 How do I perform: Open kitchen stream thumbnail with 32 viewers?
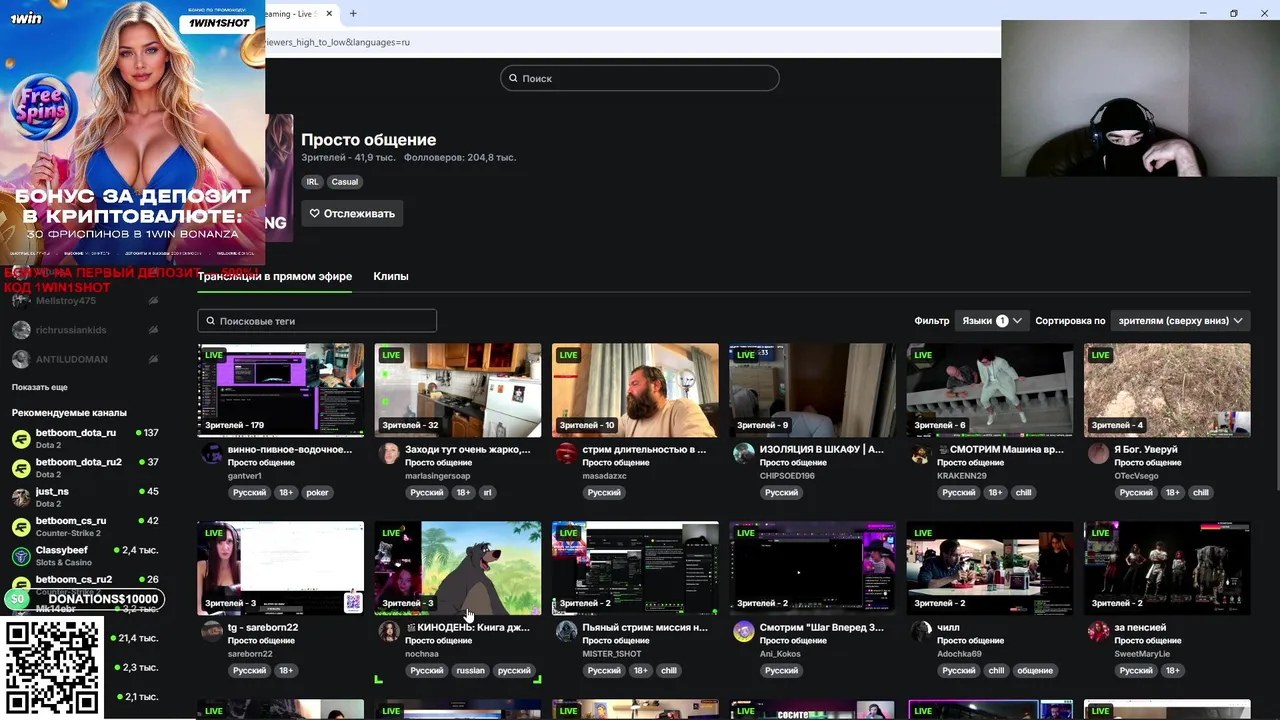point(458,390)
